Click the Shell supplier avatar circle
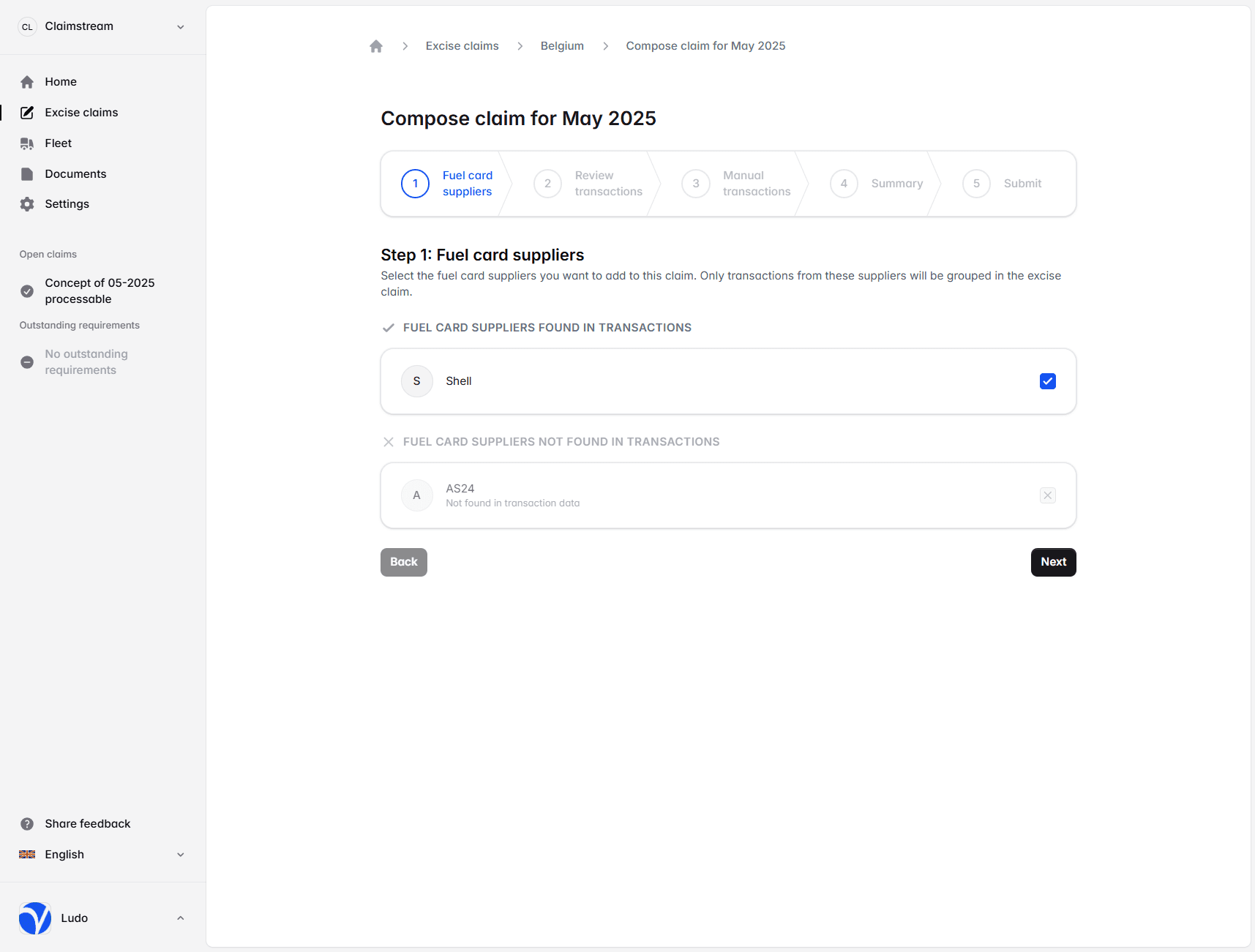 (417, 381)
